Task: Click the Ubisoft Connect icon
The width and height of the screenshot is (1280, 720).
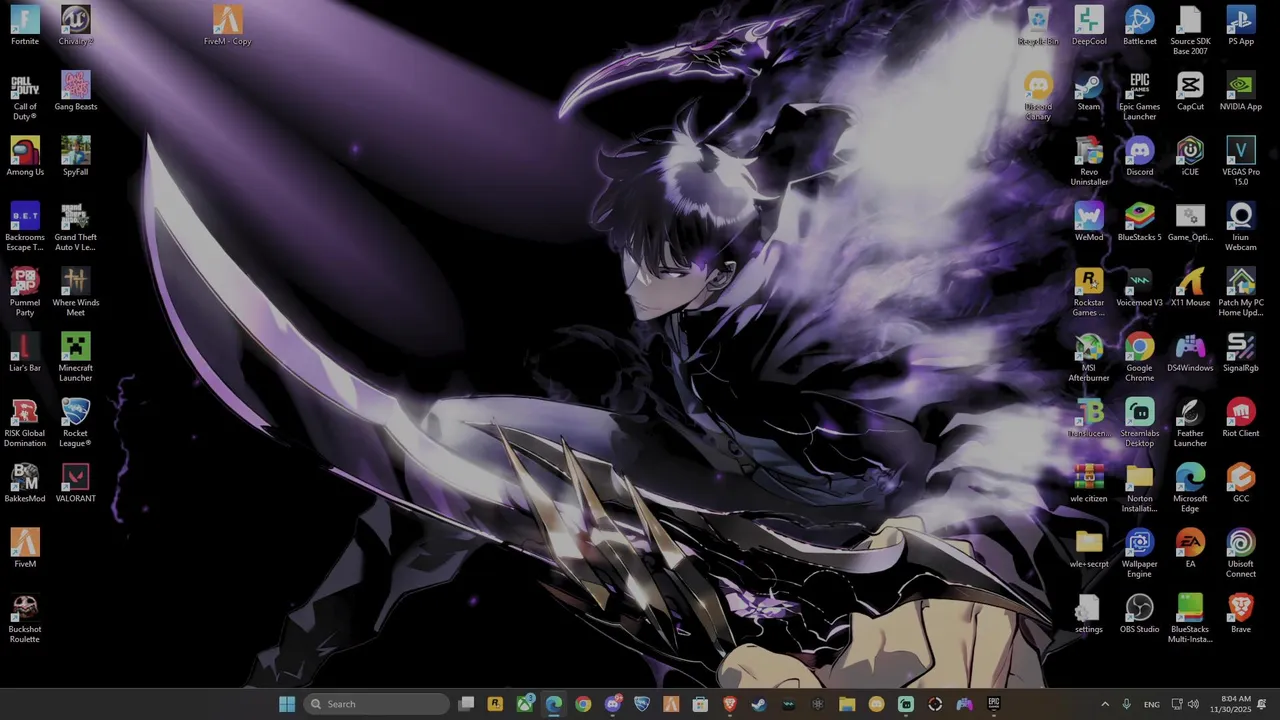Action: coord(1241,554)
